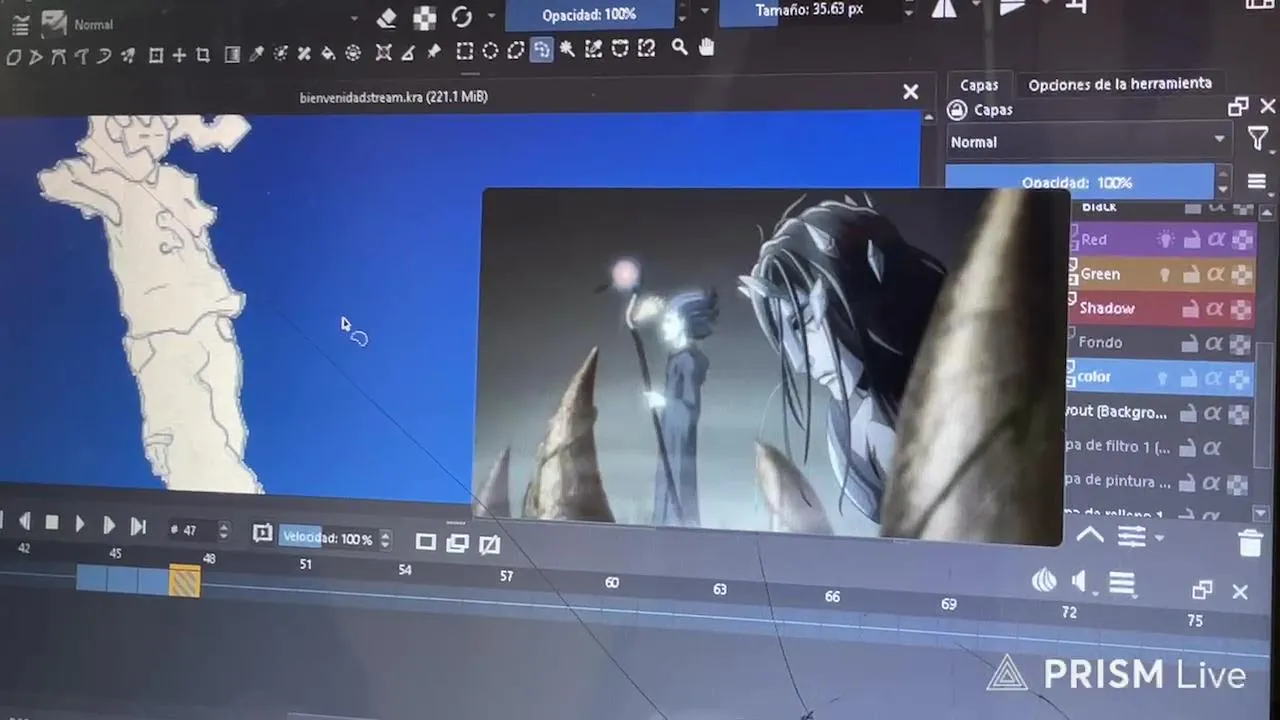Open the brush preset thumbnail chooser
This screenshot has height=720, width=1280.
(x=54, y=23)
